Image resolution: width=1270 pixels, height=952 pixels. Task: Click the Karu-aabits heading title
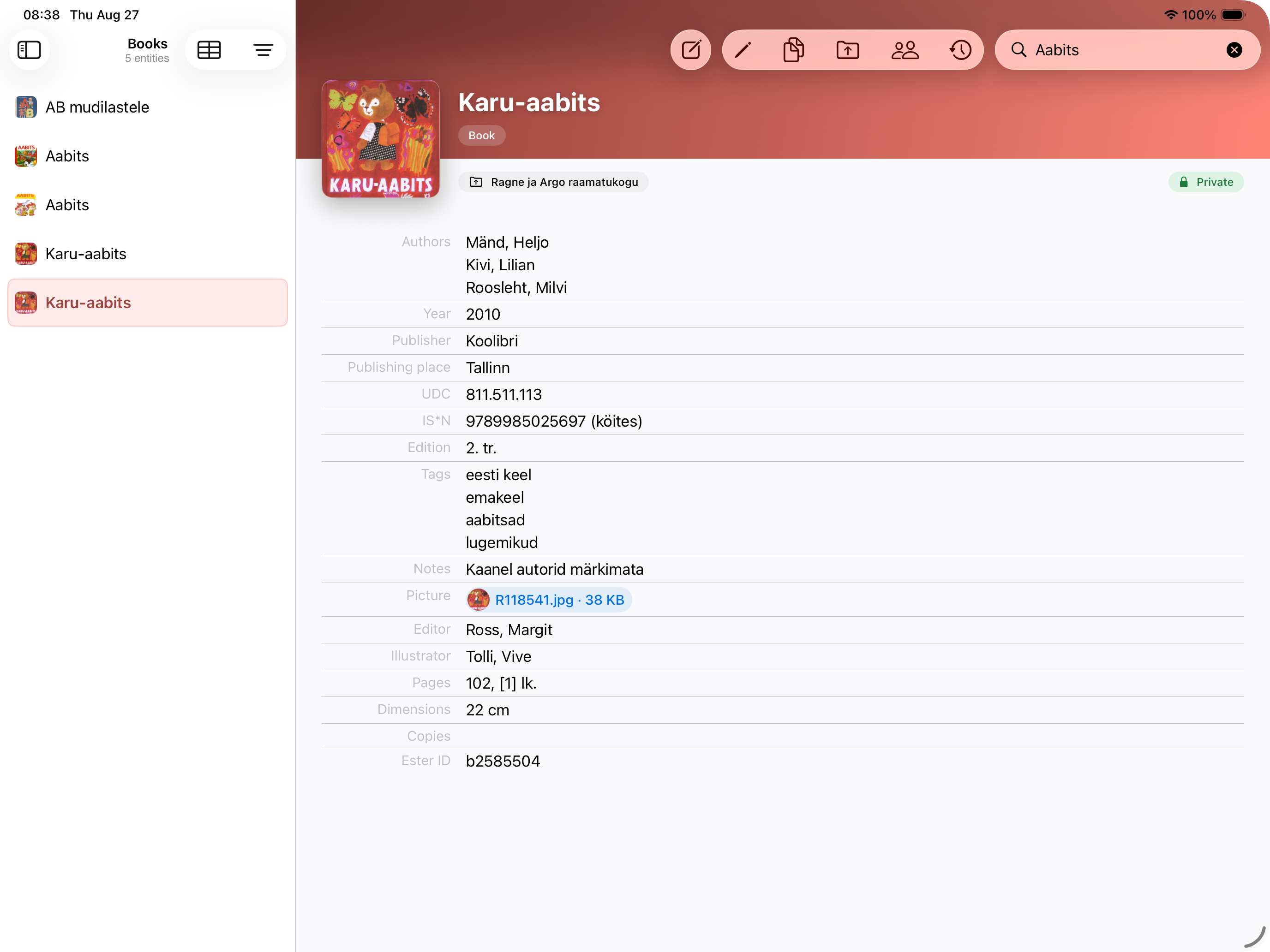[529, 102]
